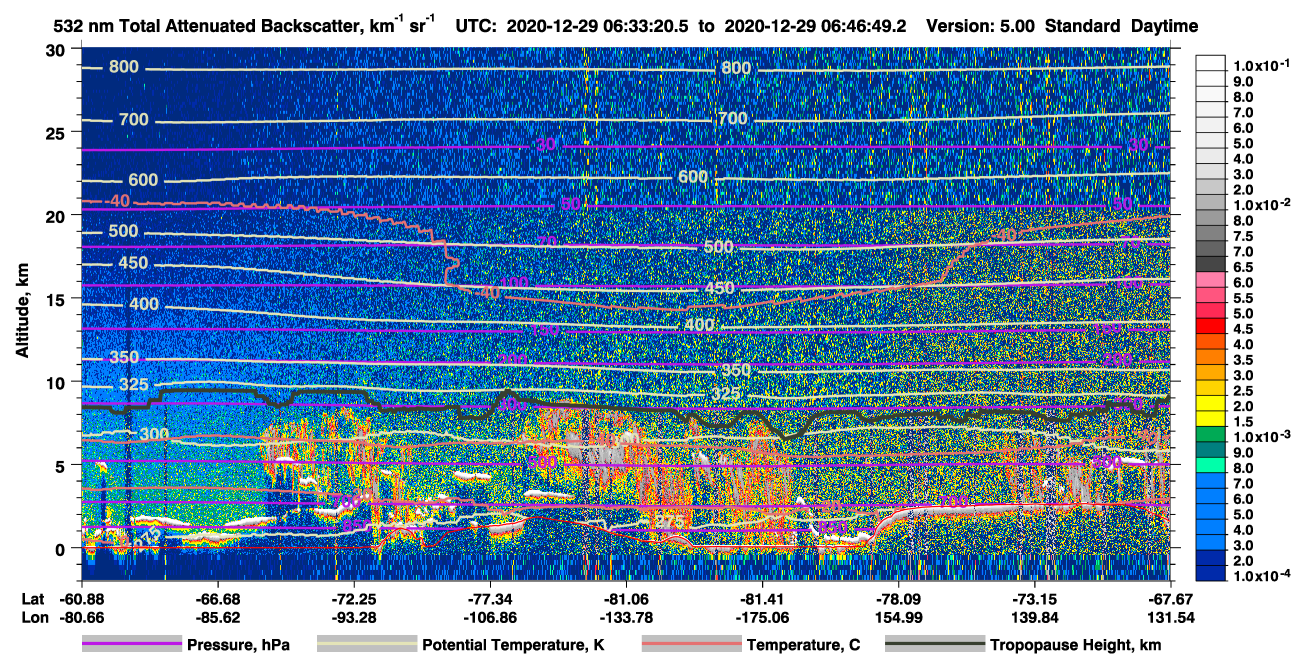Click the white "300" potential temperature contour label

[x=154, y=434]
